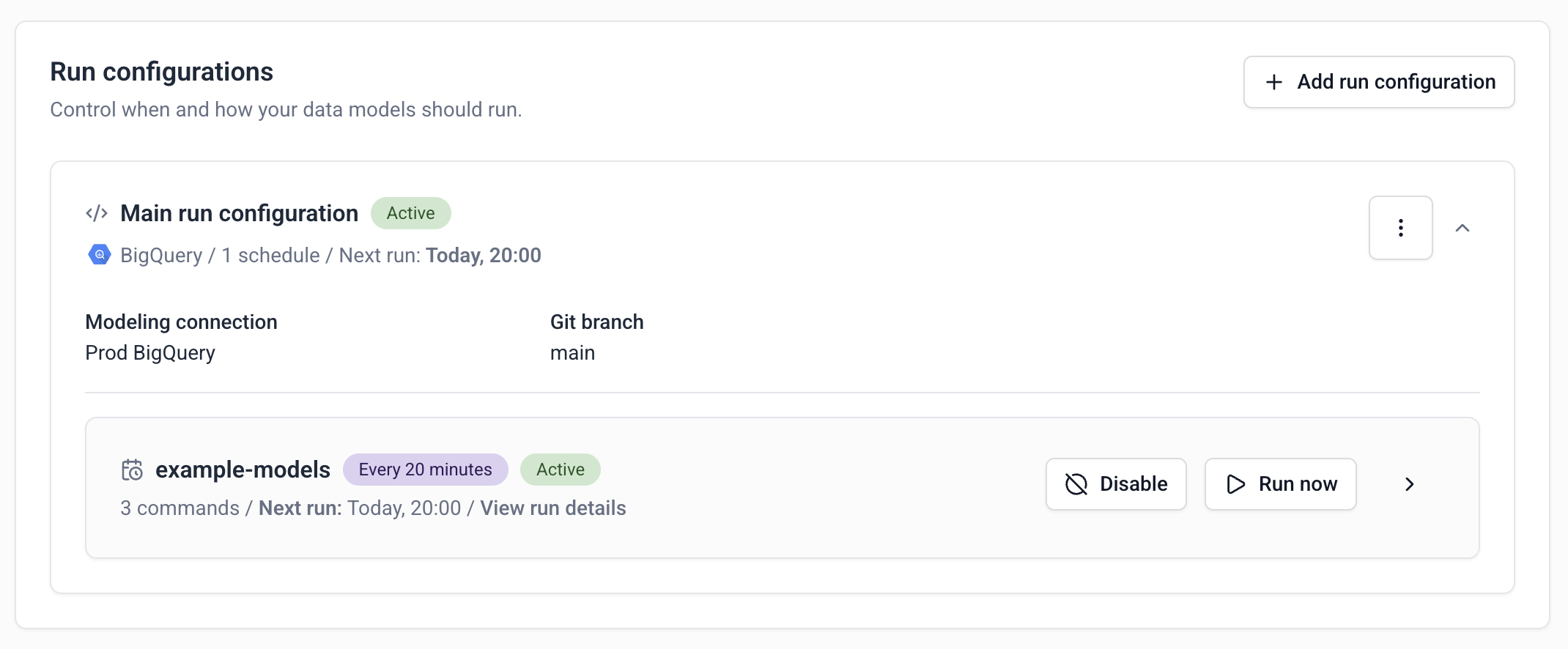Open the Every 20 minutes schedule badge

coord(425,470)
